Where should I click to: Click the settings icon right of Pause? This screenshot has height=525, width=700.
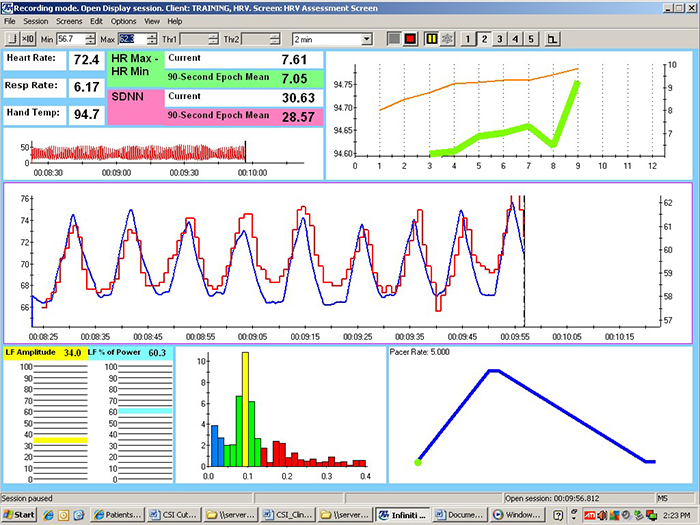(x=449, y=39)
